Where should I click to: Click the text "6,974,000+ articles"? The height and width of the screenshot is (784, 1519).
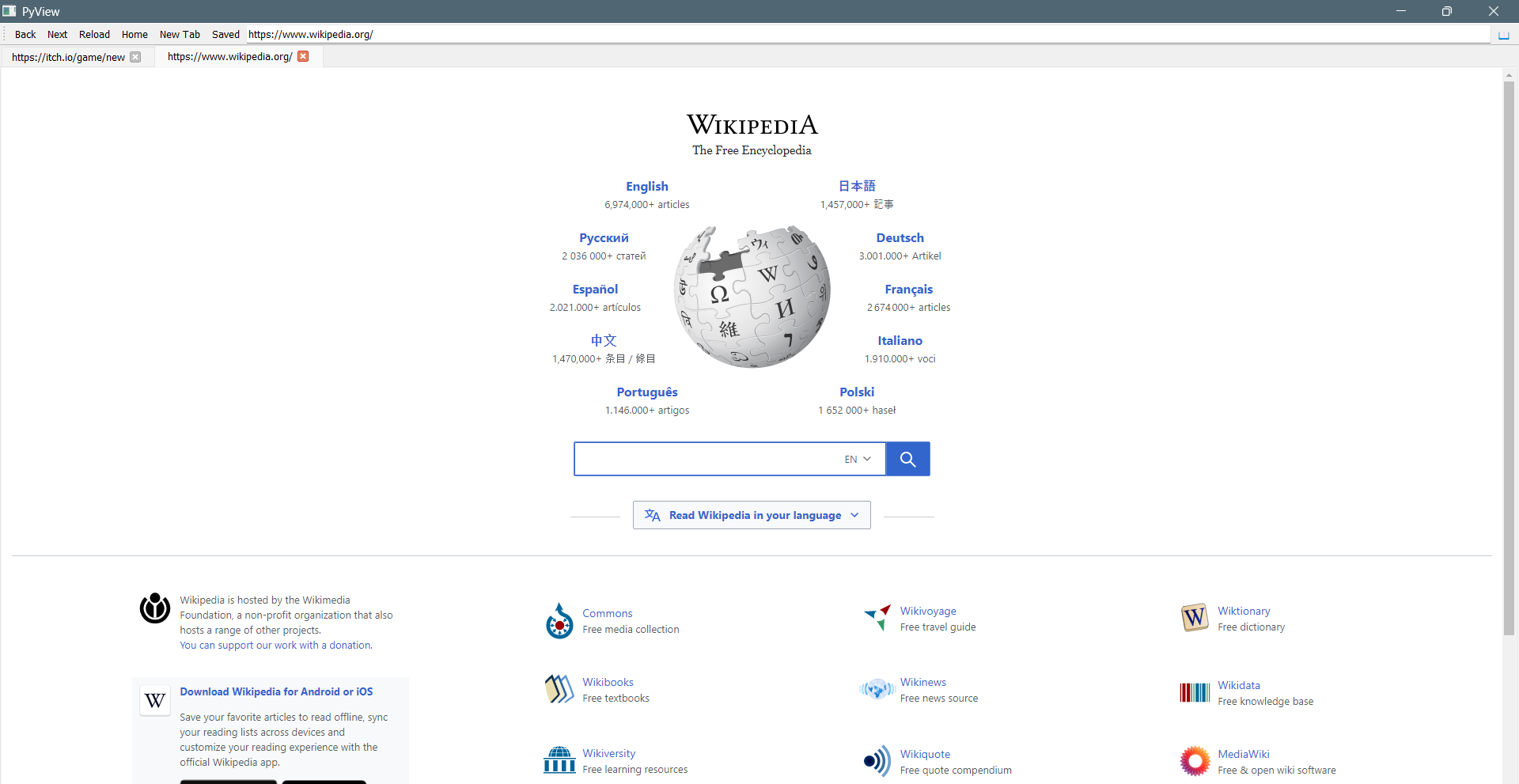[x=647, y=205]
